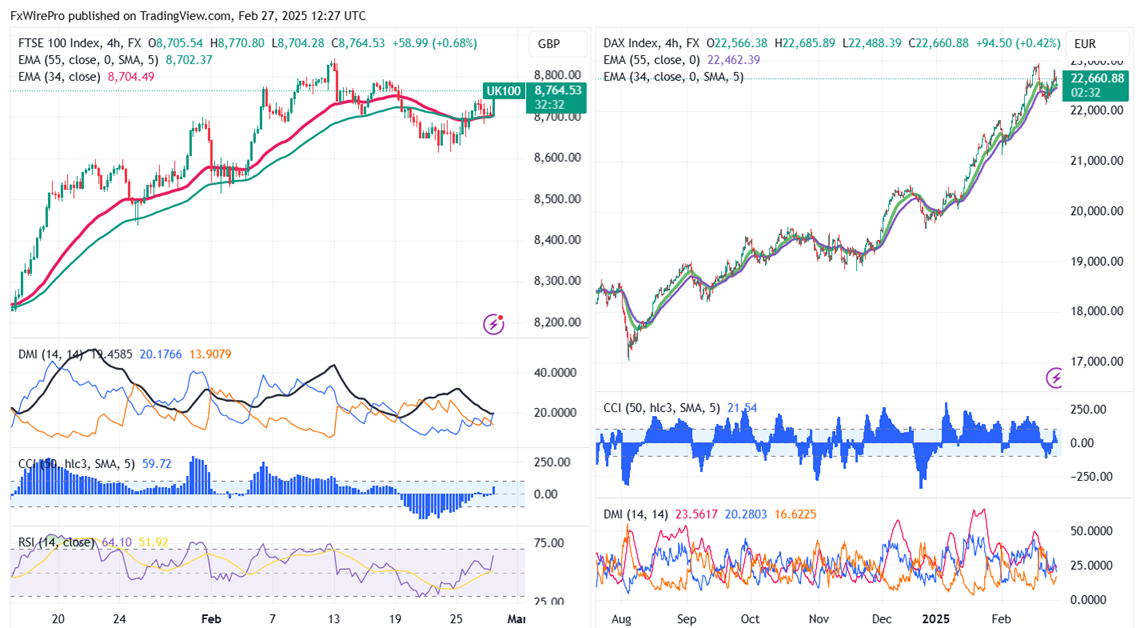This screenshot has height=628, width=1136.
Task: Click the Feb label on FTSE time axis
Action: (x=209, y=619)
